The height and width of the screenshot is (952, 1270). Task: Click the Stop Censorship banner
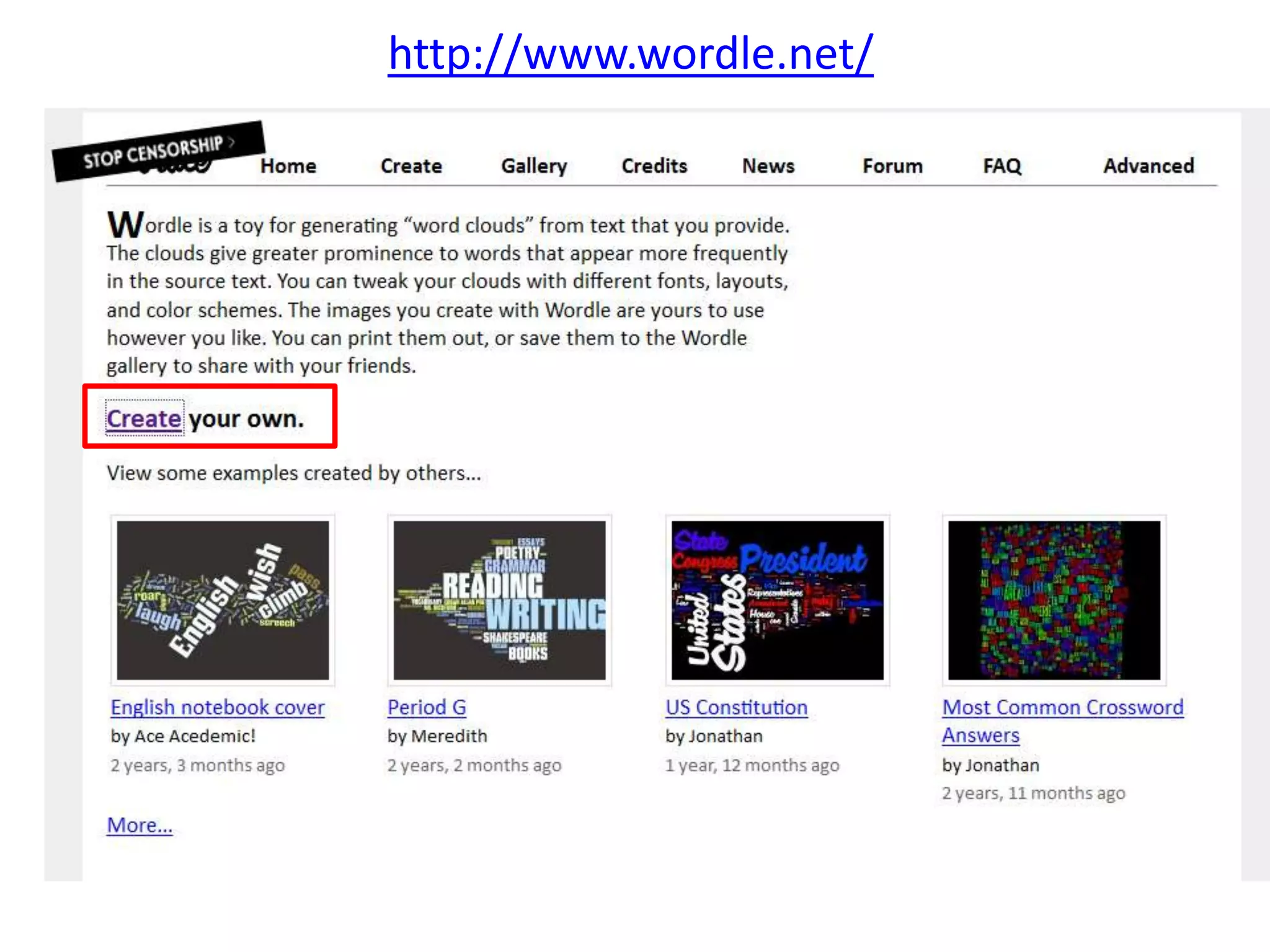pyautogui.click(x=159, y=151)
